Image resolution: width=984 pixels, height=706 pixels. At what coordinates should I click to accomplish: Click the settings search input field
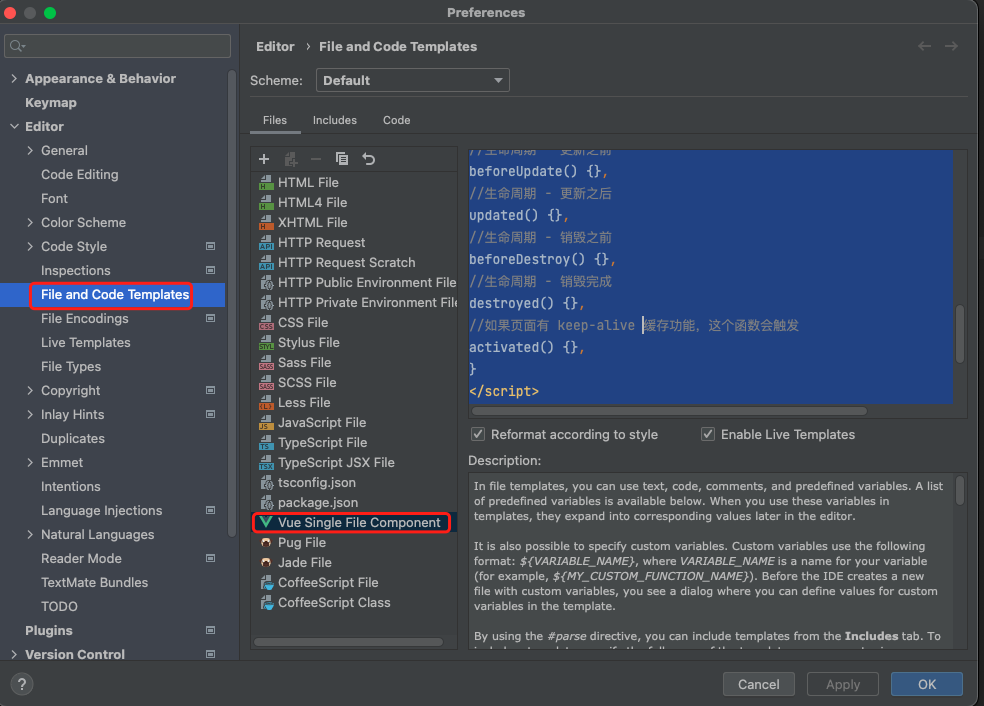[x=117, y=46]
